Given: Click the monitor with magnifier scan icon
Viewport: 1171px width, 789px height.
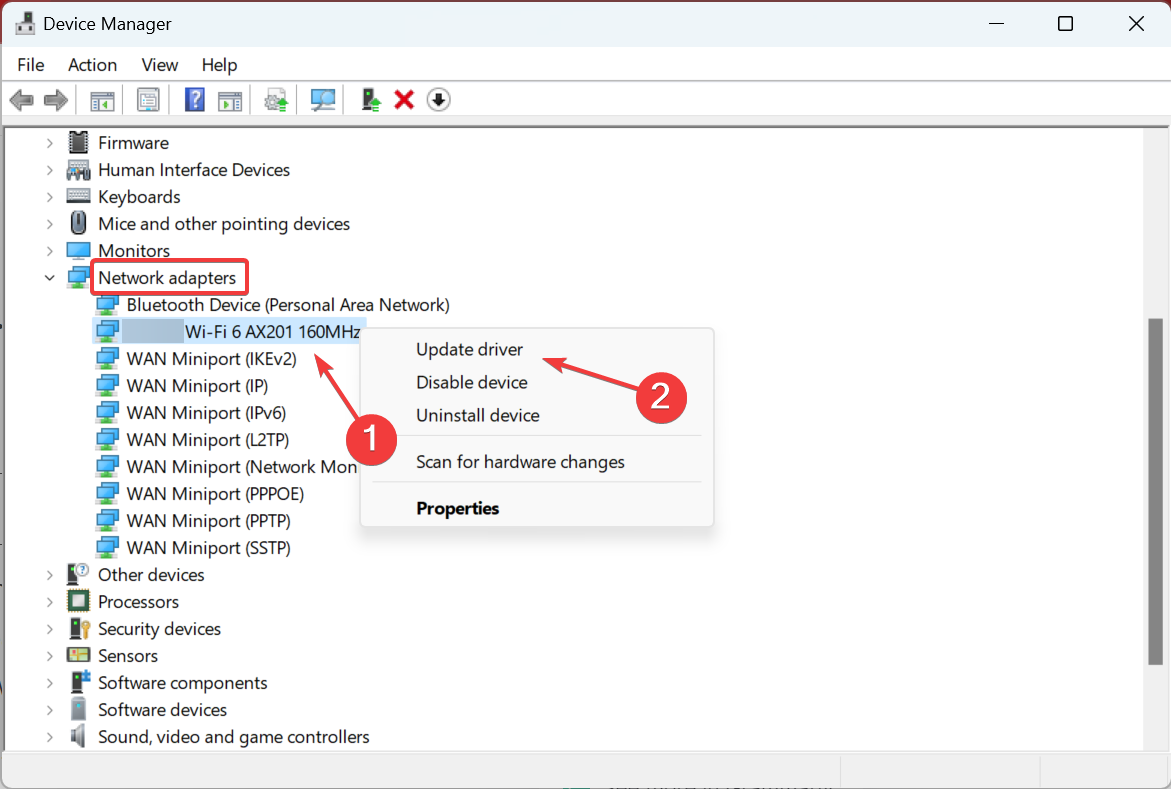Looking at the screenshot, I should (x=322, y=100).
